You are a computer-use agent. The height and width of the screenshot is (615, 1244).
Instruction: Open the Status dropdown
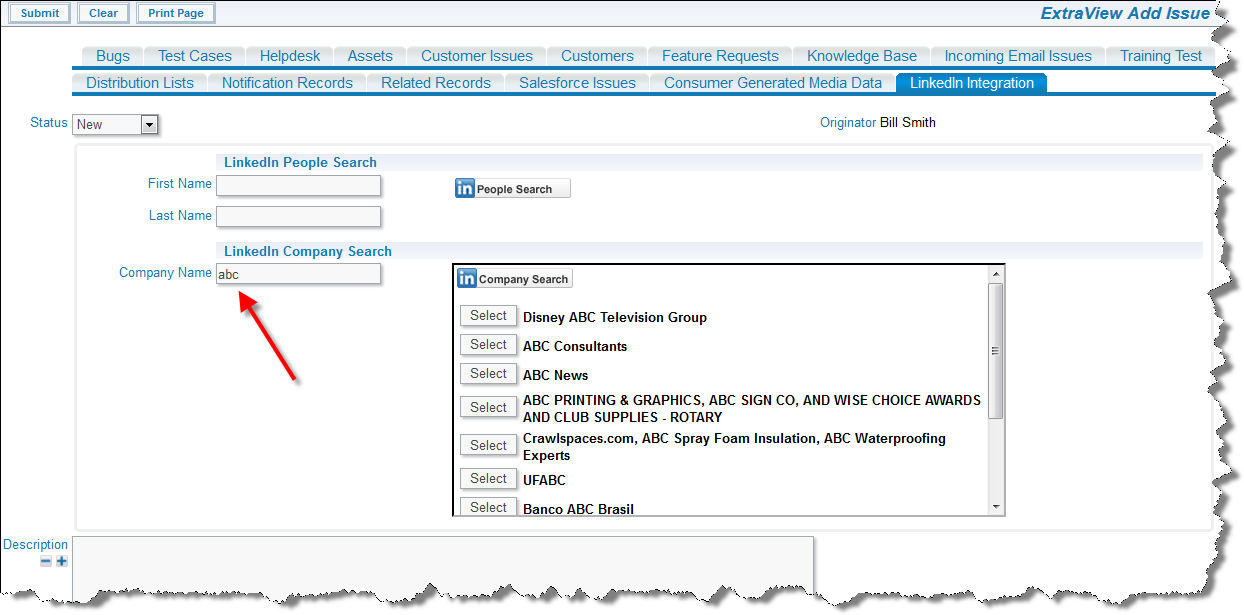click(116, 124)
